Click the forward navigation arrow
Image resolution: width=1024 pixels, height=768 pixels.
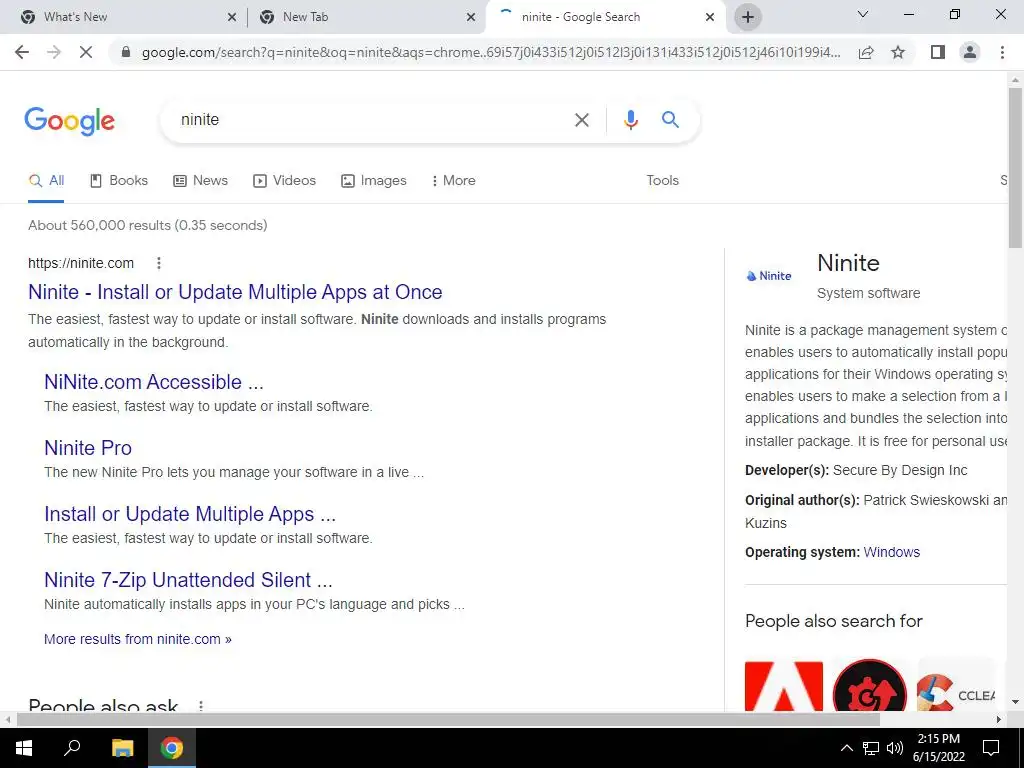[x=54, y=52]
